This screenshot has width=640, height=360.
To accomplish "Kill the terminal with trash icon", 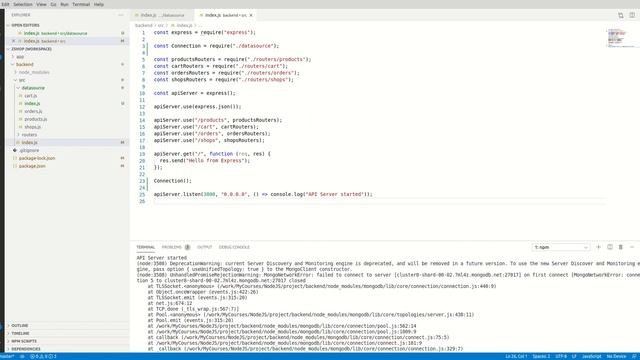I will 620,247.
